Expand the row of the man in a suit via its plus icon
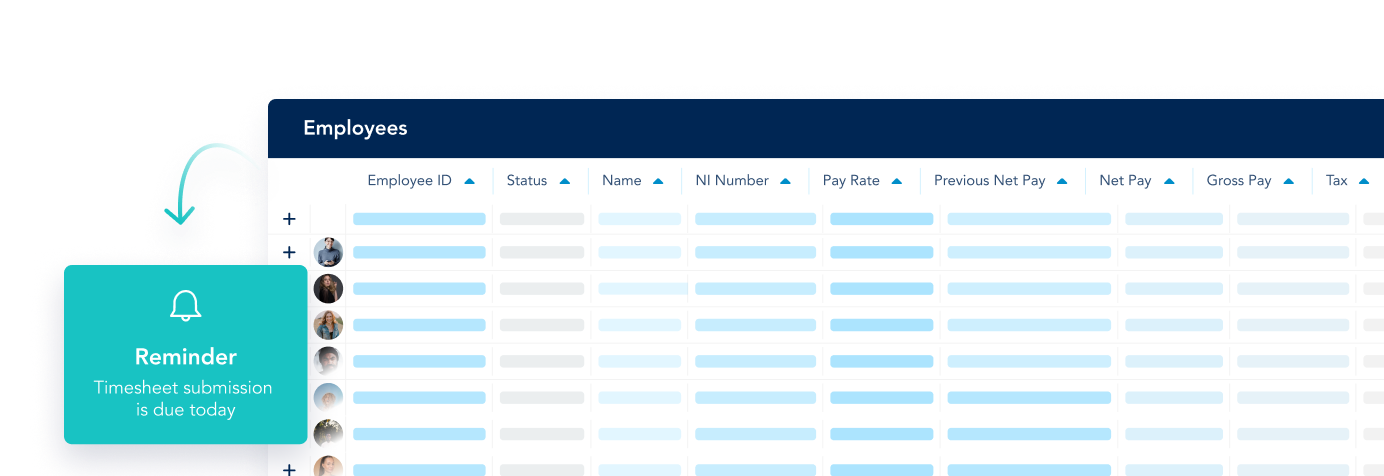This screenshot has width=1384, height=476. 290,252
